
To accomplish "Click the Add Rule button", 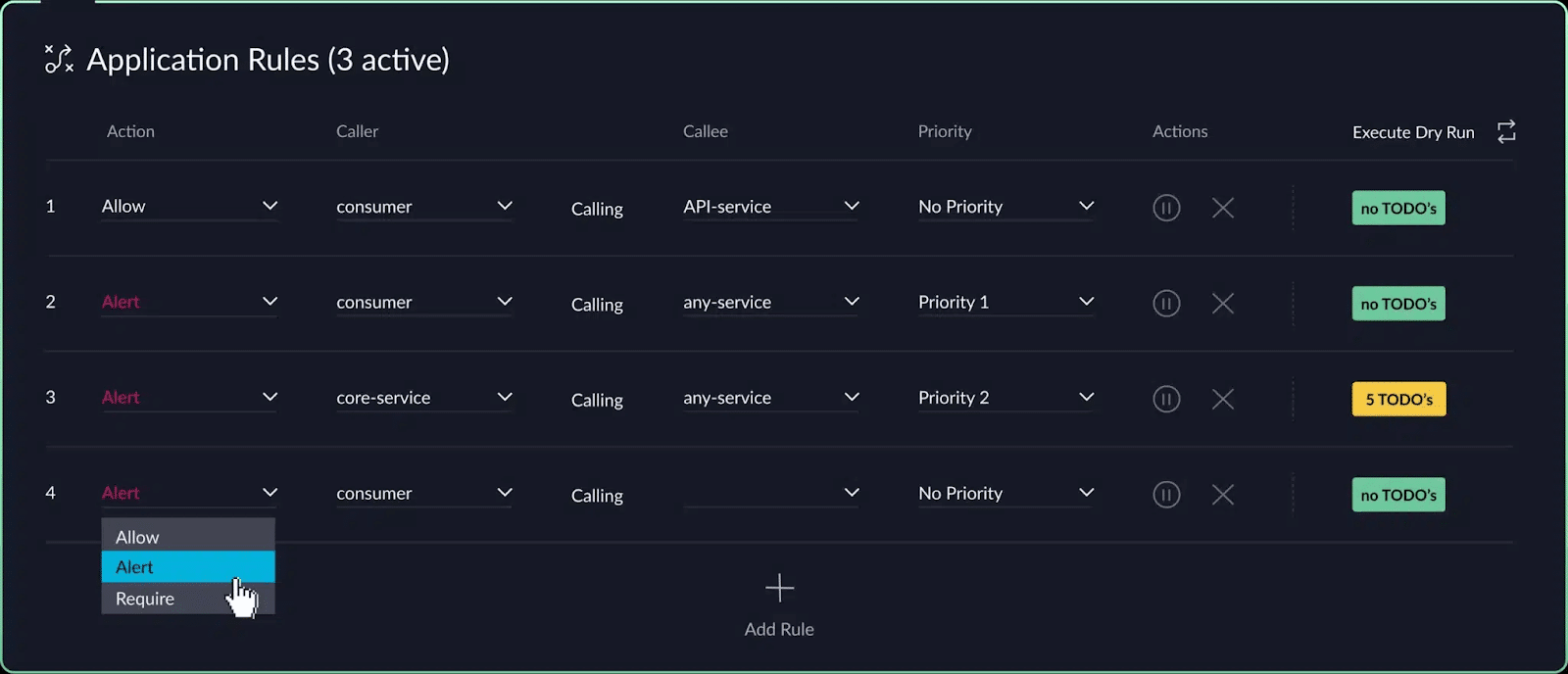I will [x=778, y=628].
